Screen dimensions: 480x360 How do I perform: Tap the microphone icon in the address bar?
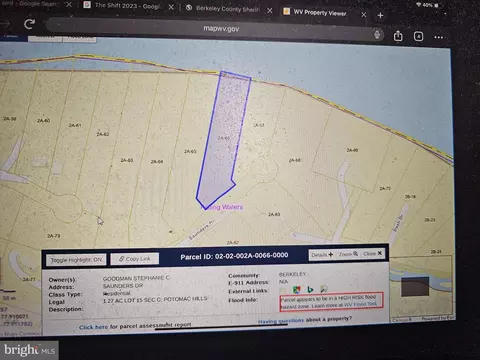point(377,34)
